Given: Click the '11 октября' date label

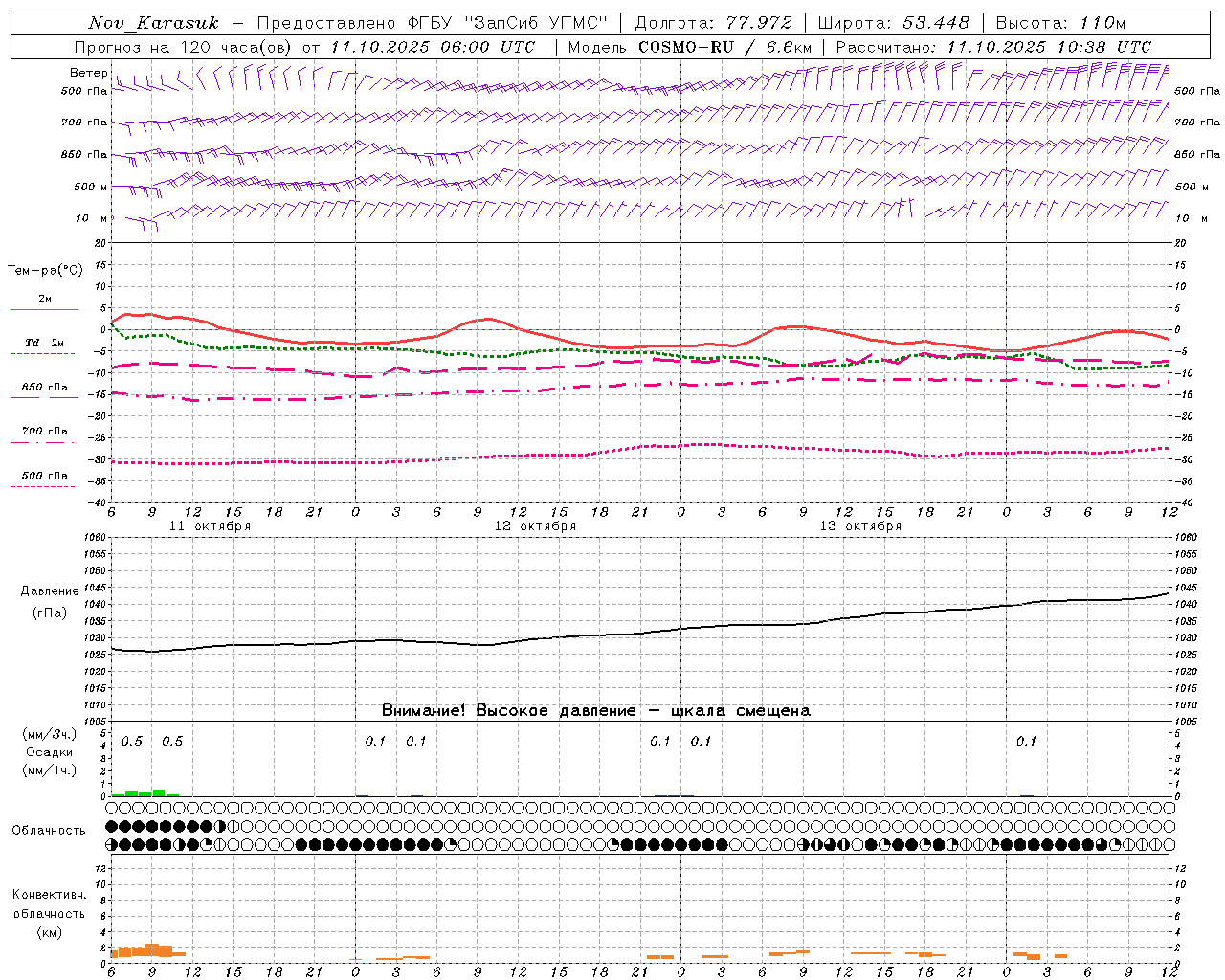Looking at the screenshot, I should [210, 526].
